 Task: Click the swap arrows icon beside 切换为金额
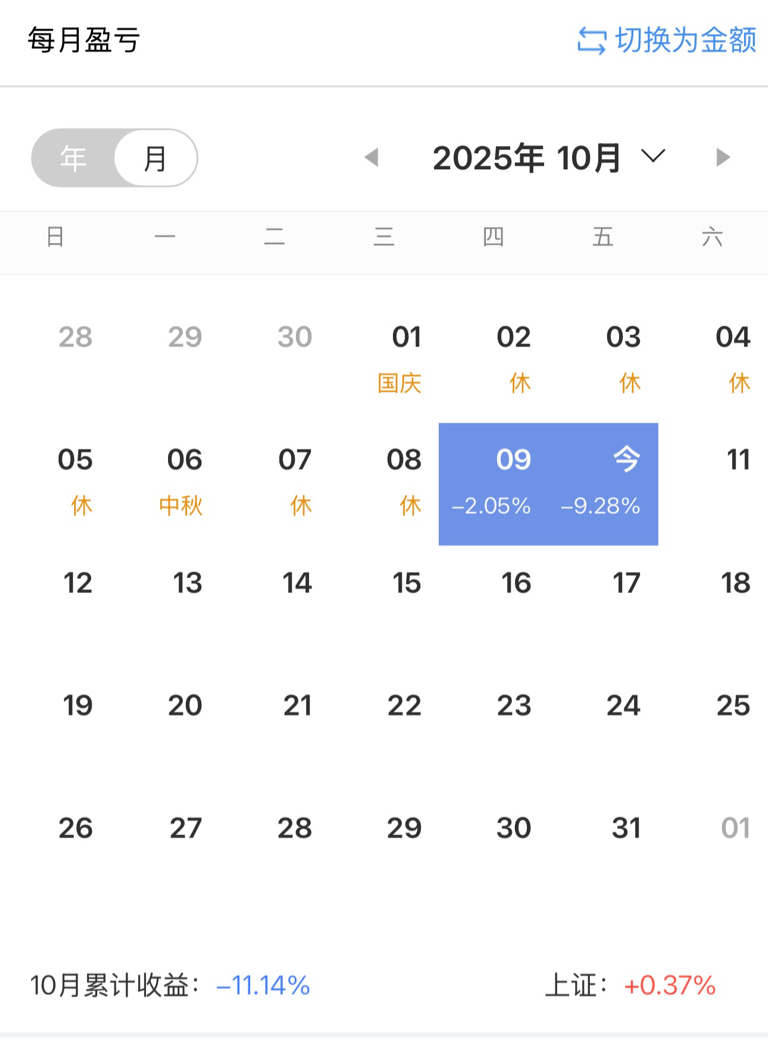pos(592,41)
